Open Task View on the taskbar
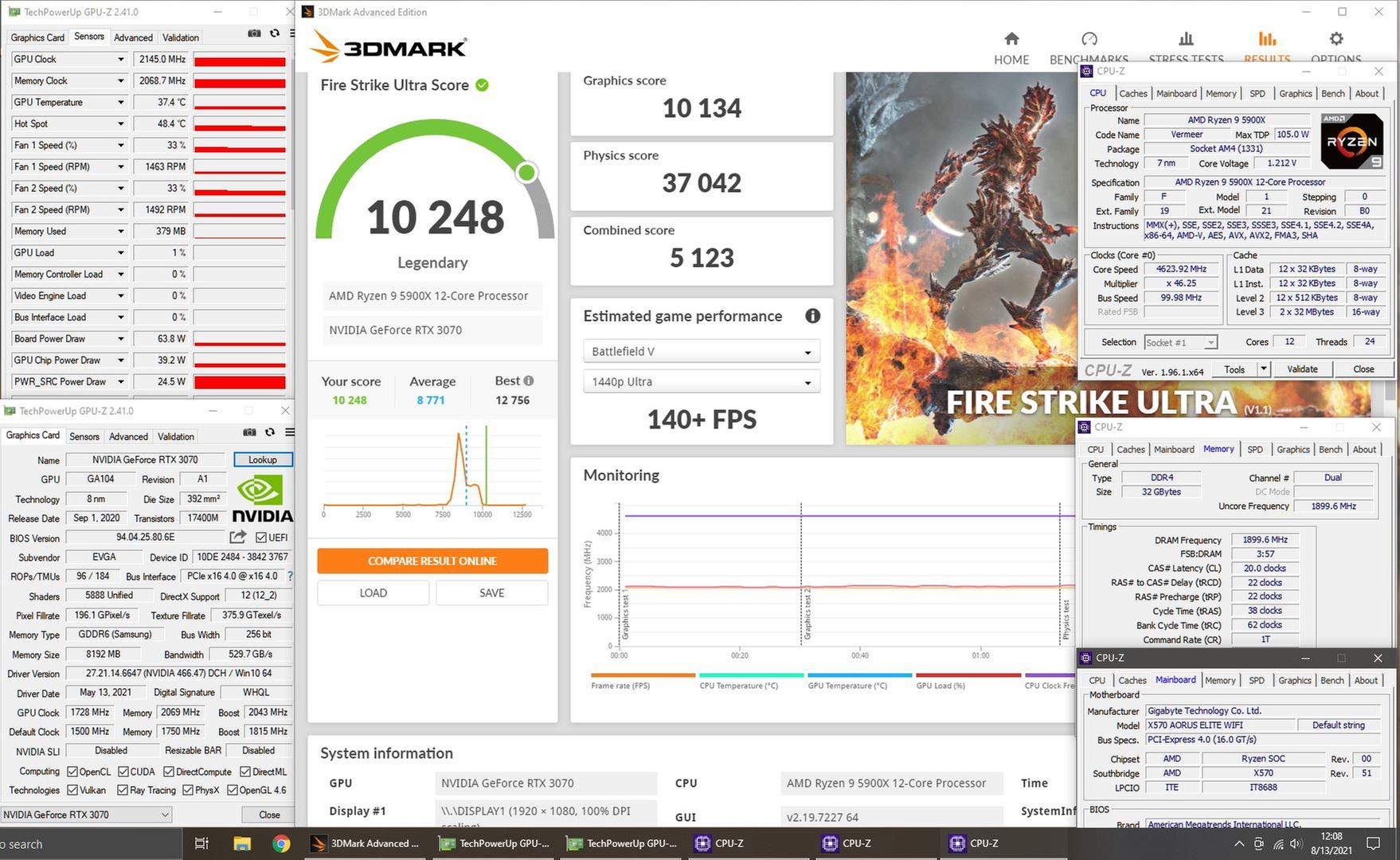 pyautogui.click(x=201, y=843)
